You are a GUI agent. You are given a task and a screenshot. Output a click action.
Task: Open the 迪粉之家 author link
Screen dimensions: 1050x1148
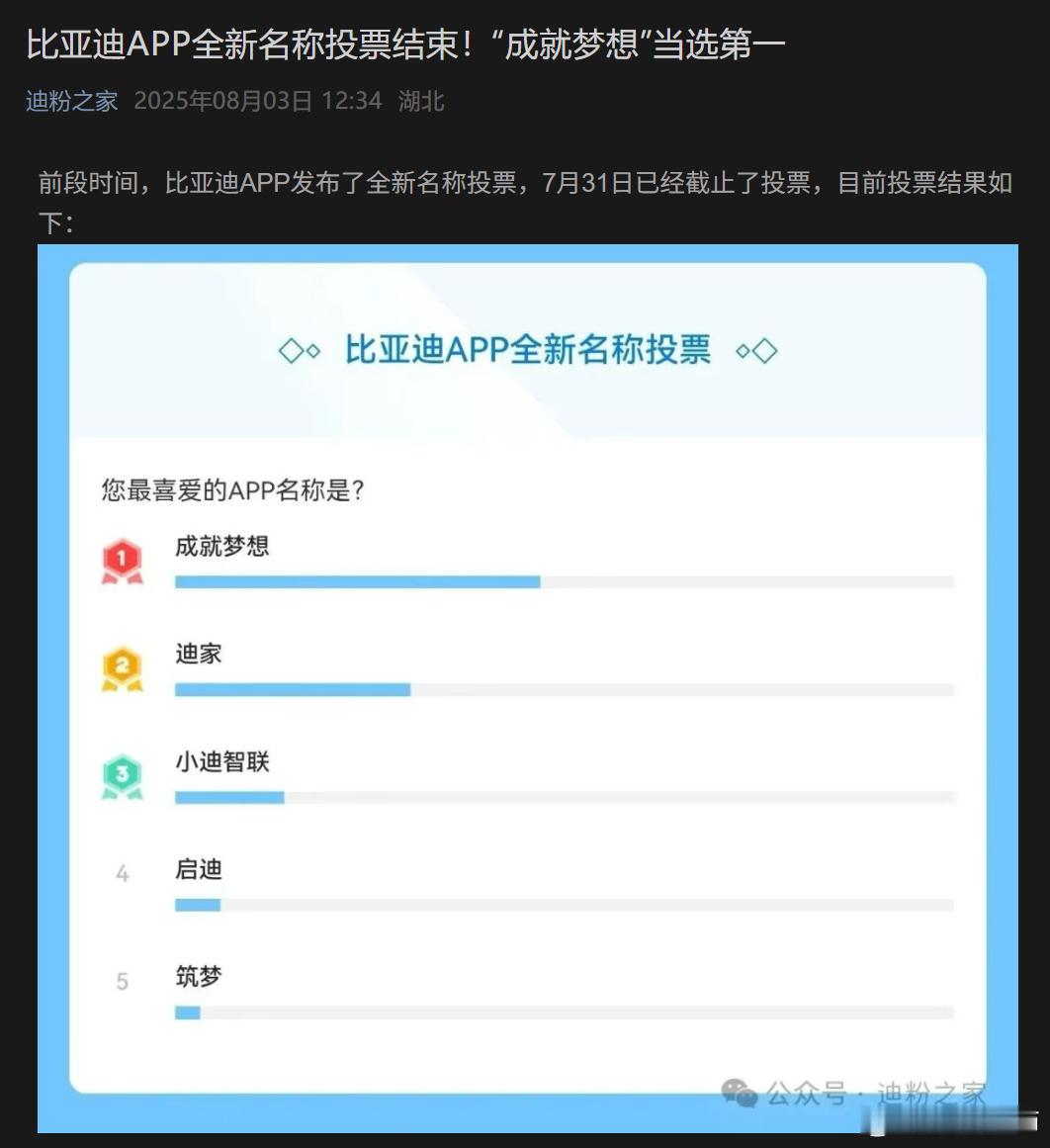(x=72, y=101)
